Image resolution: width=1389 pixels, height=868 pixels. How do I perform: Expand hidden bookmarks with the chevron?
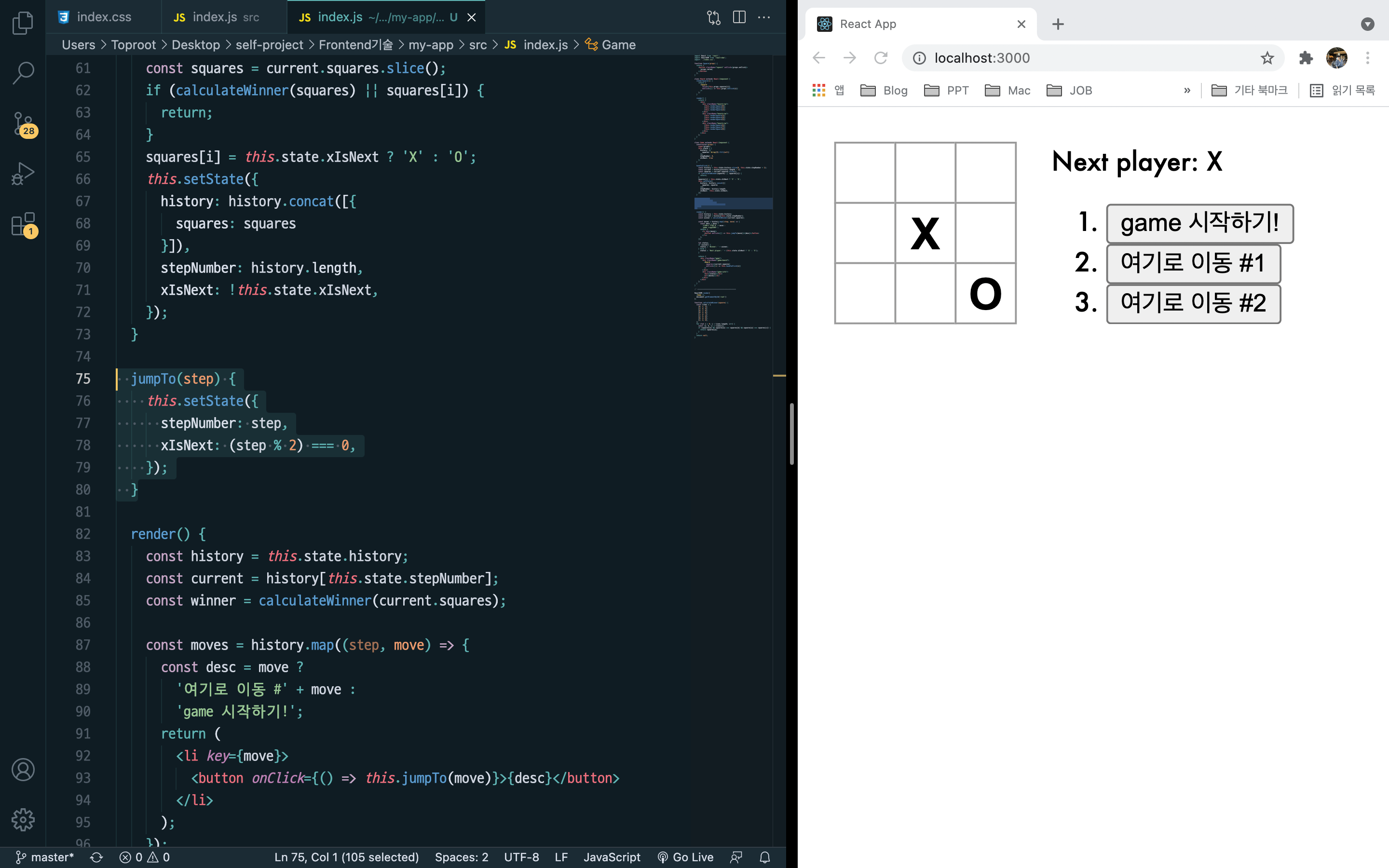1187,90
